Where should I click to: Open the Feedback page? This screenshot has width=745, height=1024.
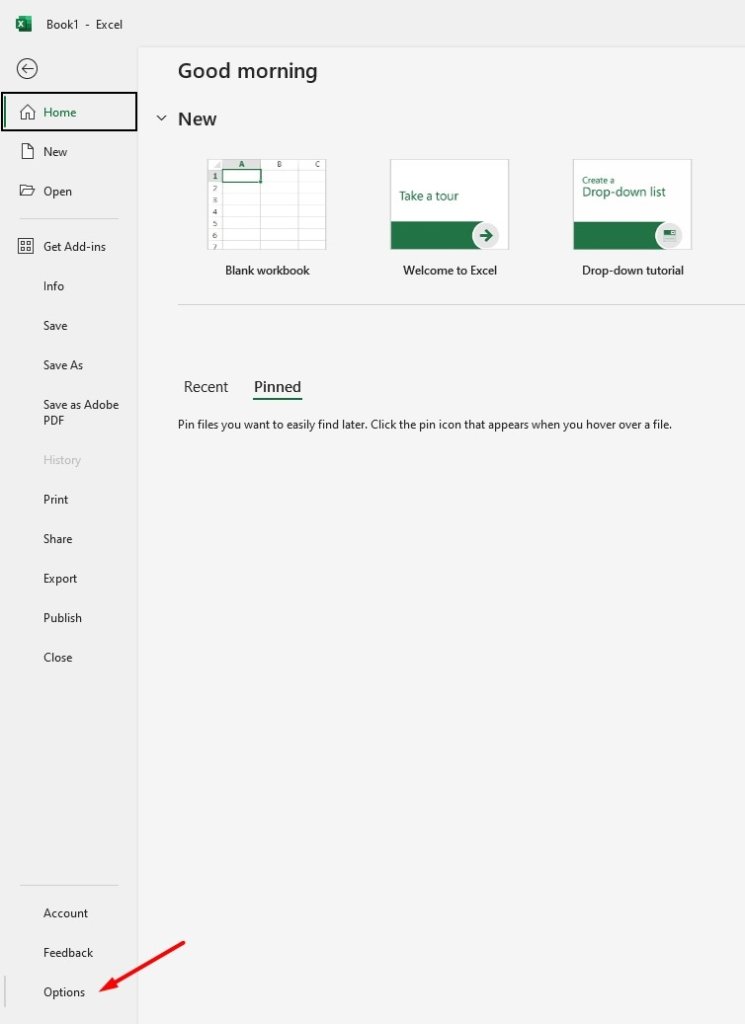(68, 953)
